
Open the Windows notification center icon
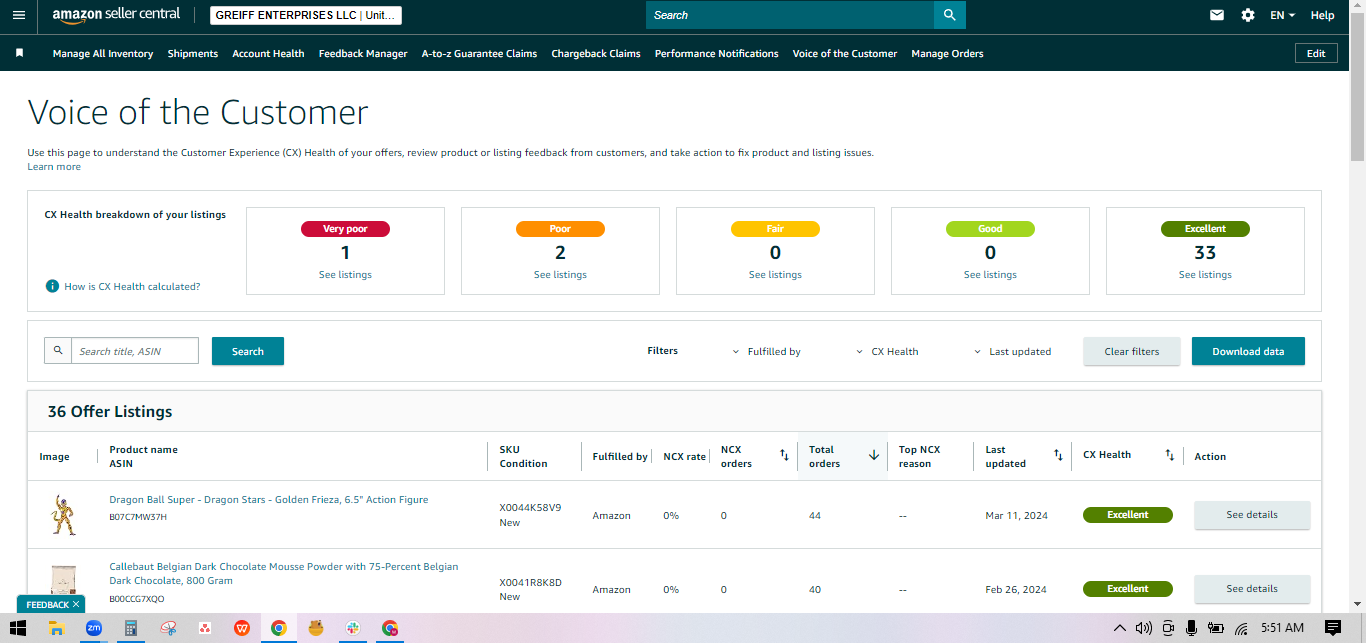1333,628
